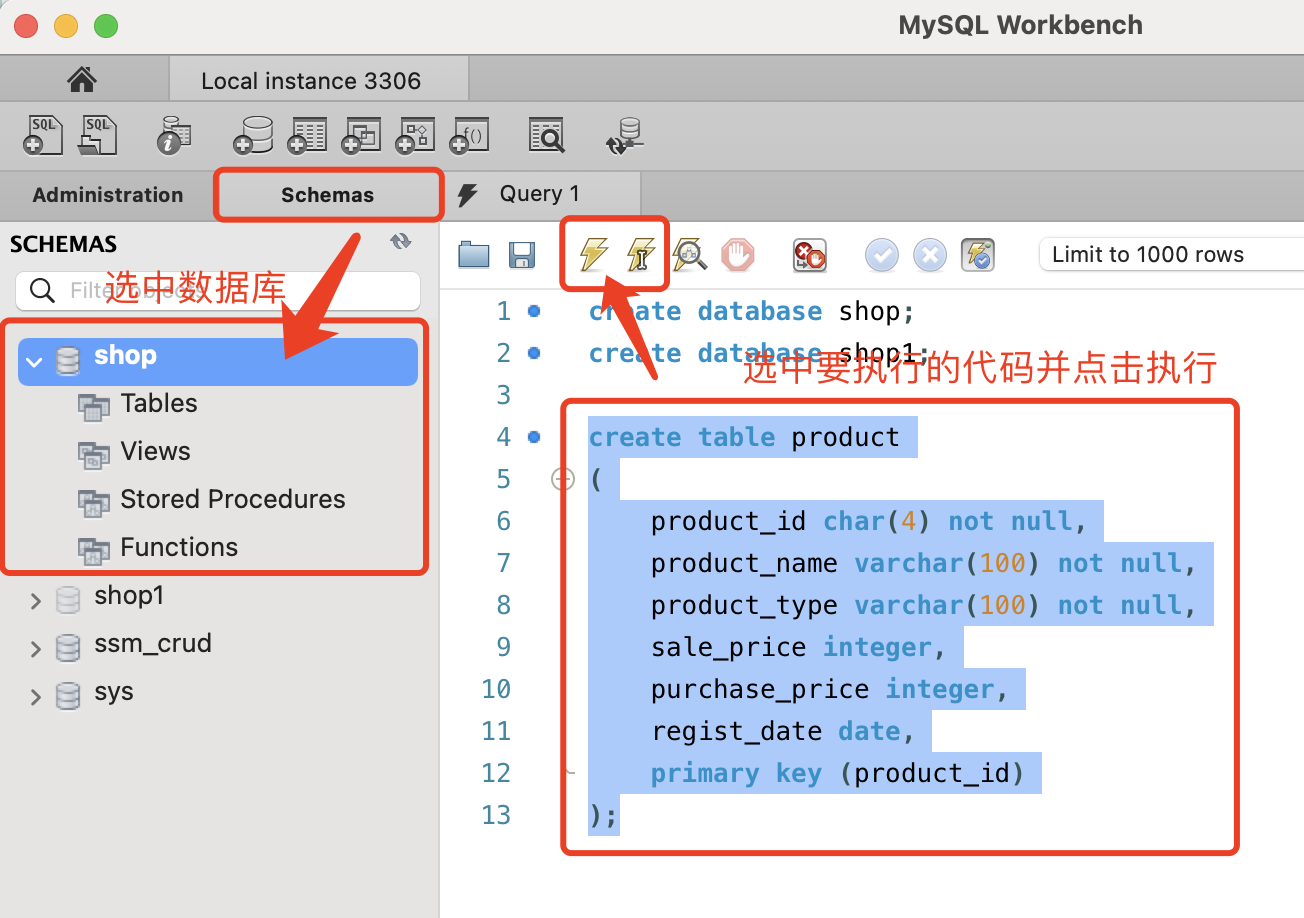Select Tables under shop
Screen dimensions: 1304x918
(159, 403)
